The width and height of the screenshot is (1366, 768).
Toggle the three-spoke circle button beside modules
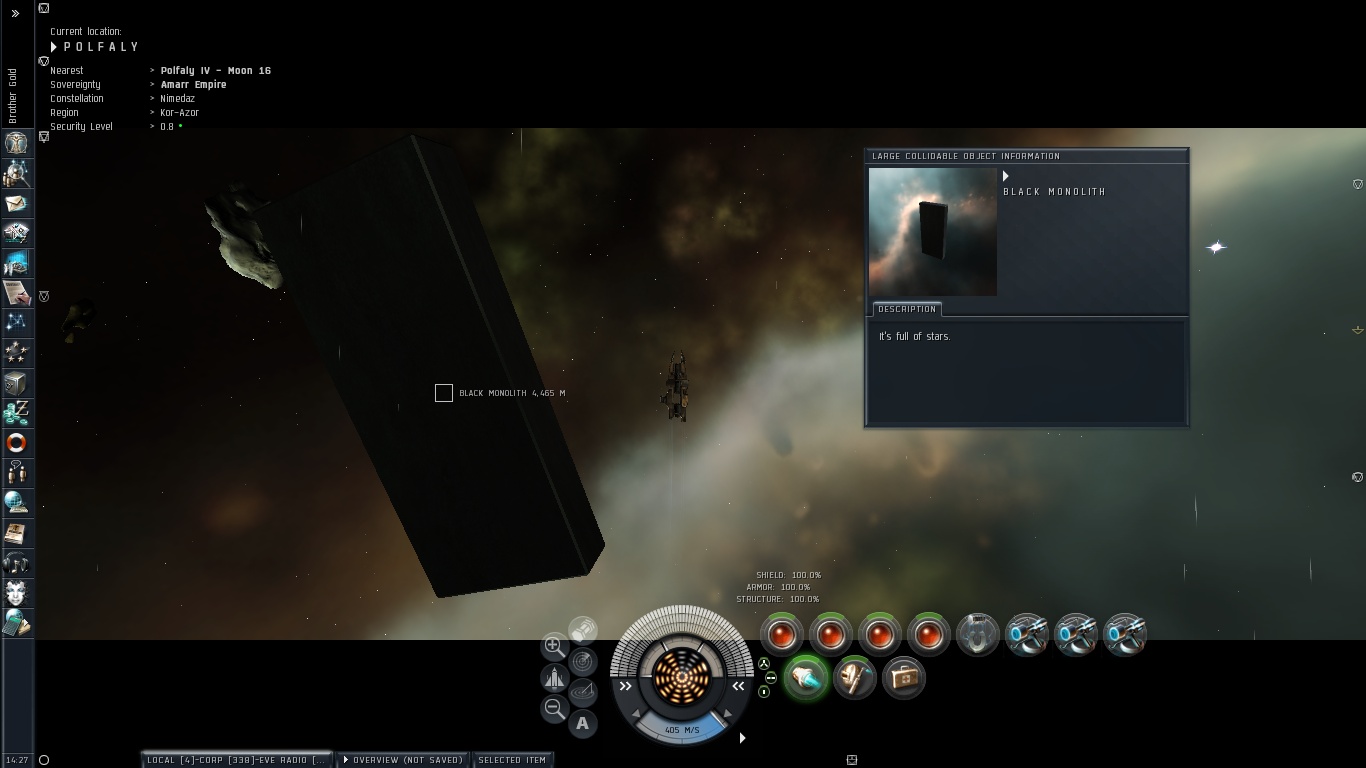pos(764,663)
